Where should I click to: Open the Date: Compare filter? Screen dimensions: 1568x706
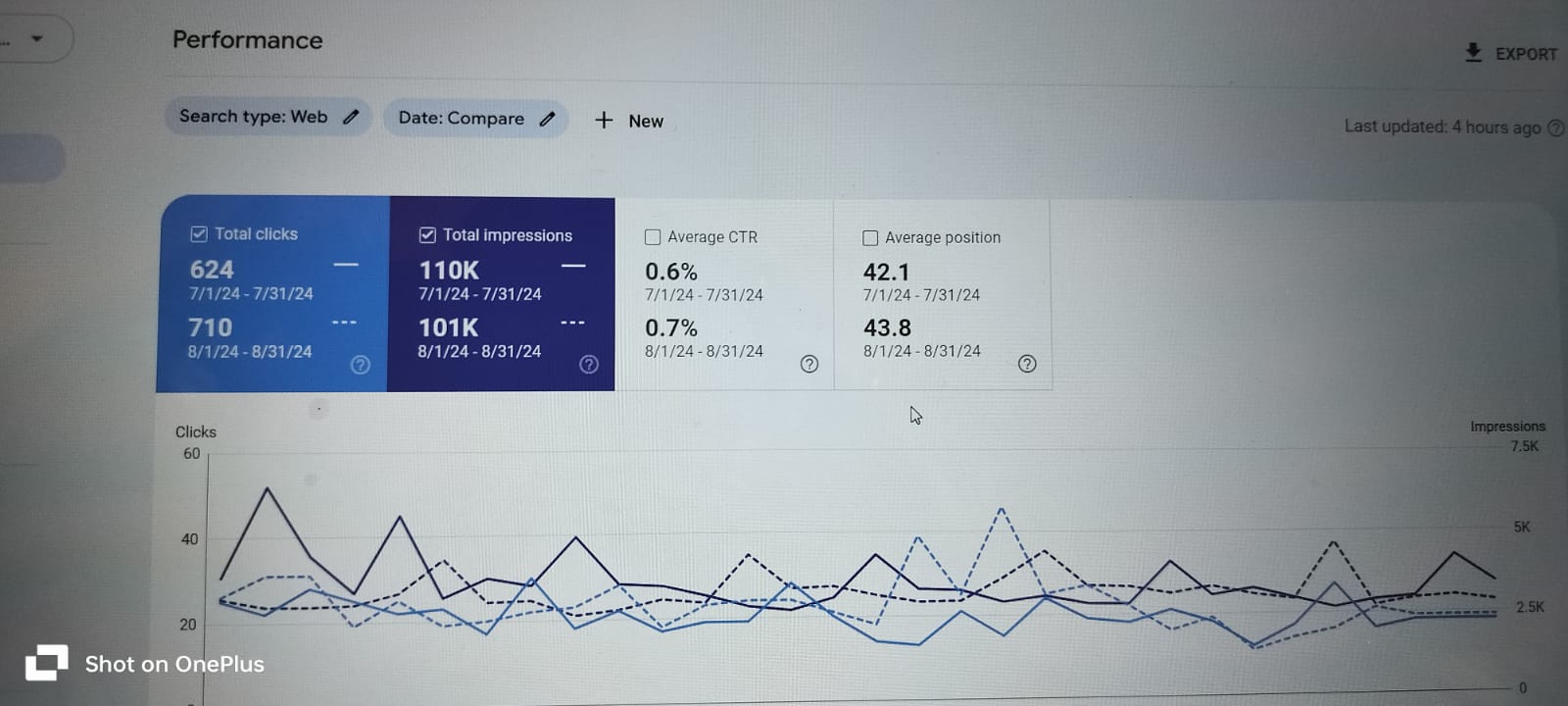(x=461, y=119)
